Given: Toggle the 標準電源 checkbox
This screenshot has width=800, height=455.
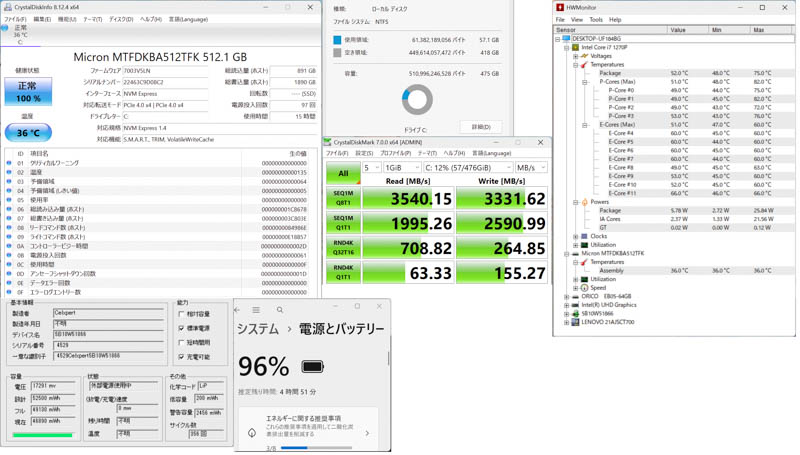Looking at the screenshot, I should point(181,328).
